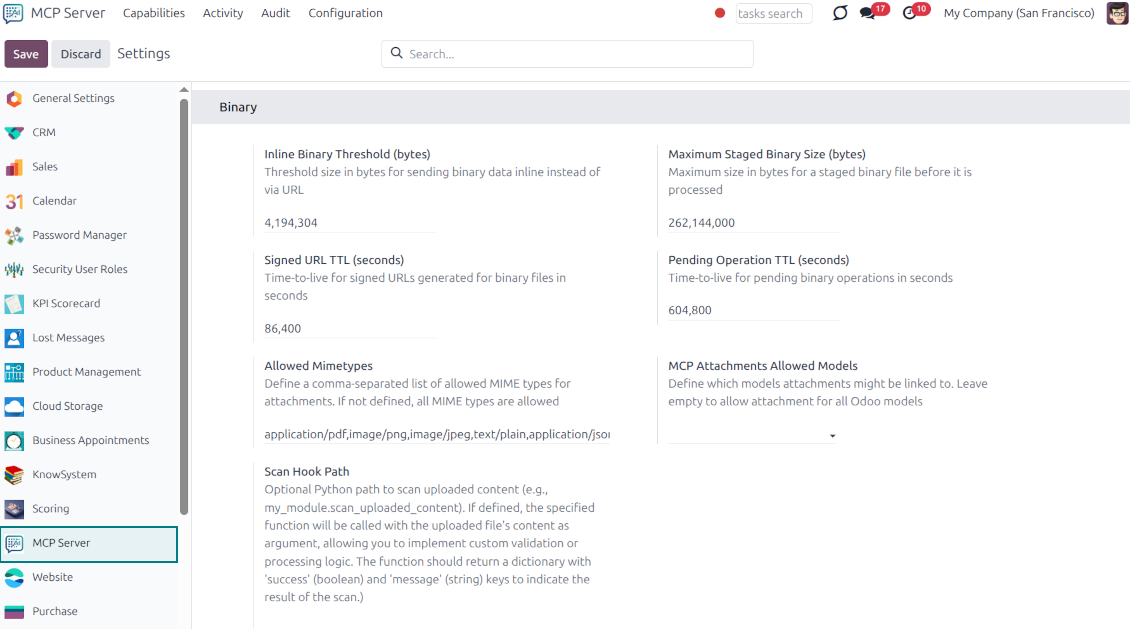Viewport: 1130px width, 629px height.
Task: Open the activities clock icon with badge 10
Action: [x=910, y=13]
